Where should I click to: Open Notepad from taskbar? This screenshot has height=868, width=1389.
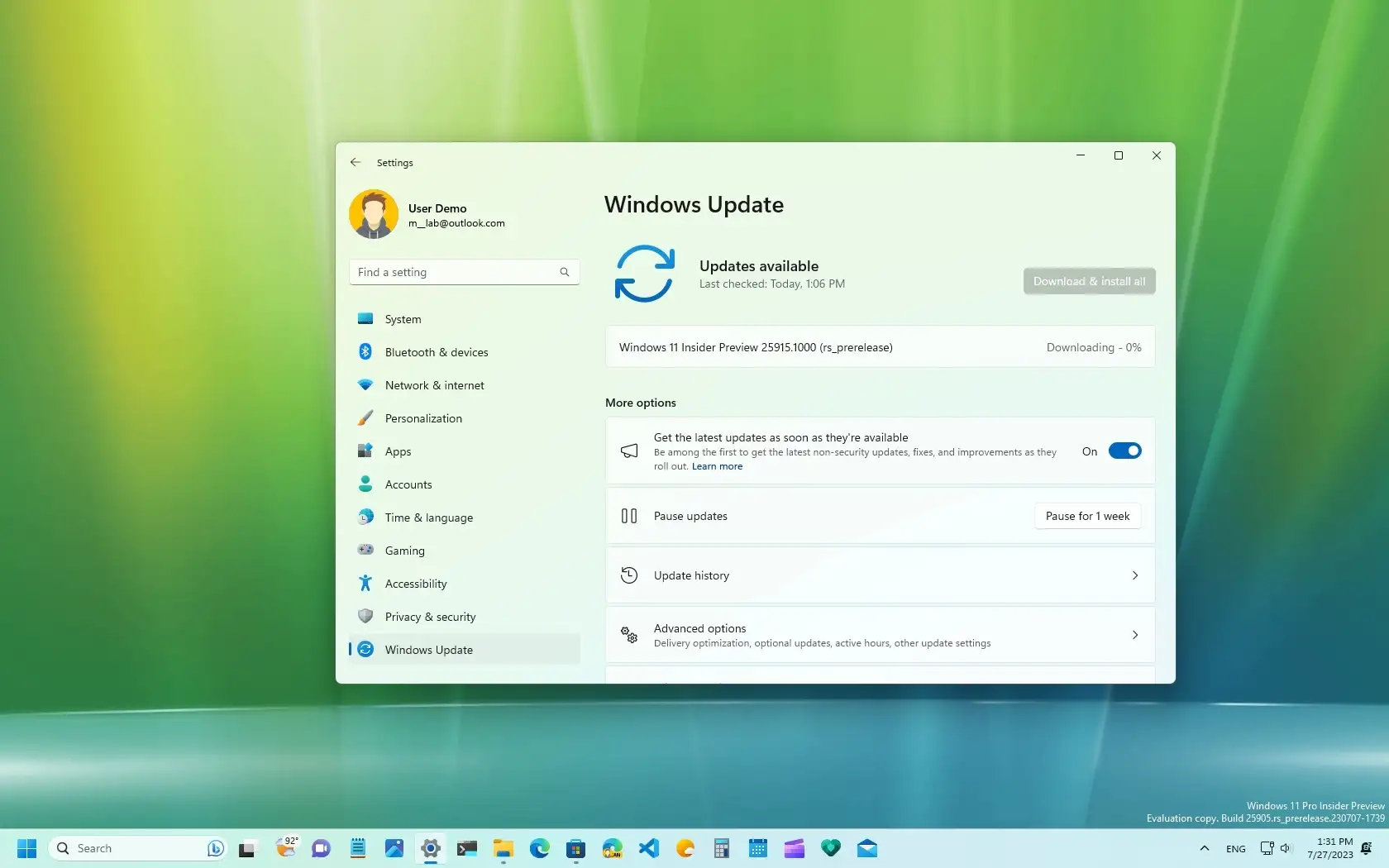point(358,848)
